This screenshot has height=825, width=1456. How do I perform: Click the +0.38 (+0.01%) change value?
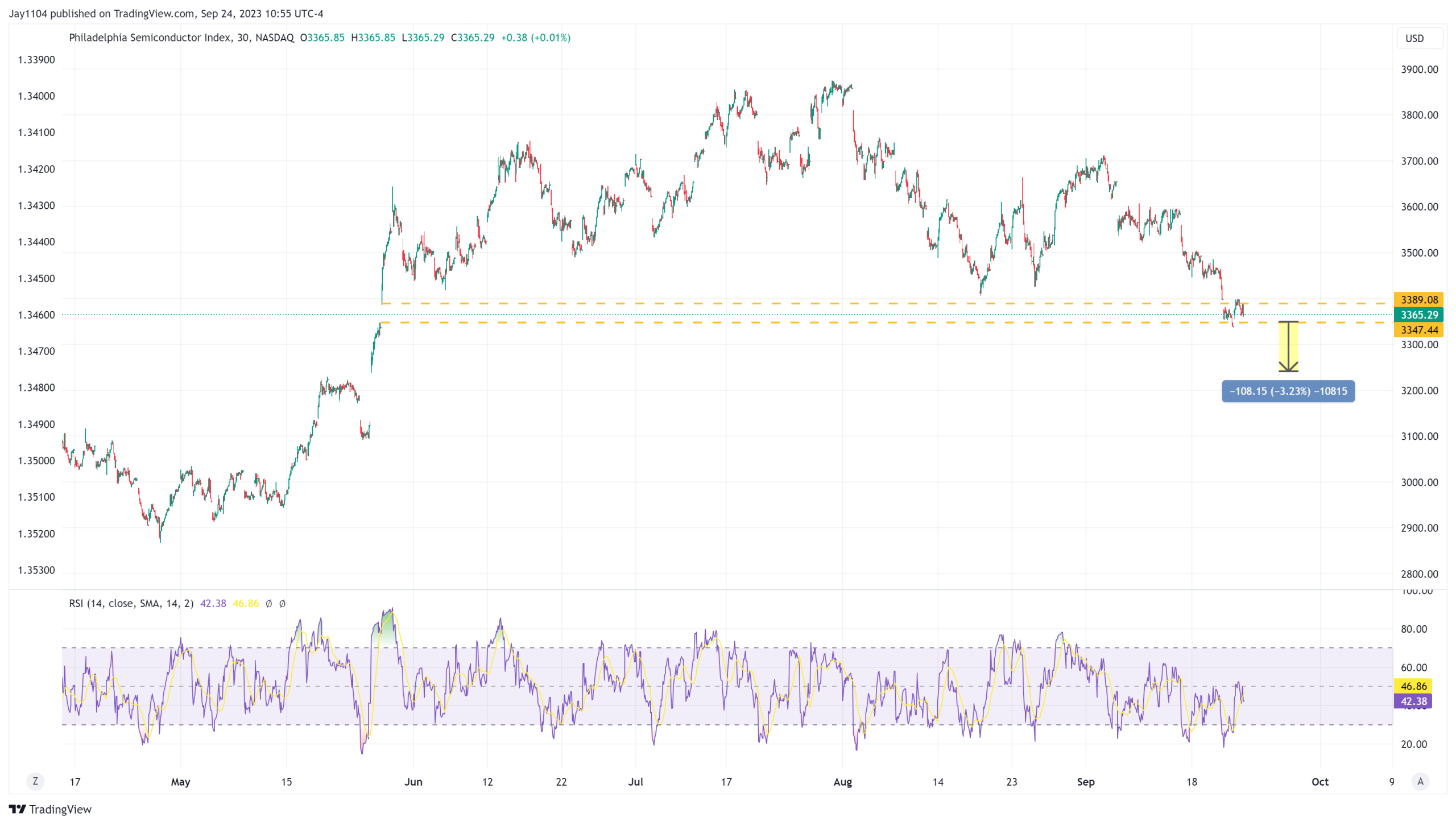click(x=535, y=38)
